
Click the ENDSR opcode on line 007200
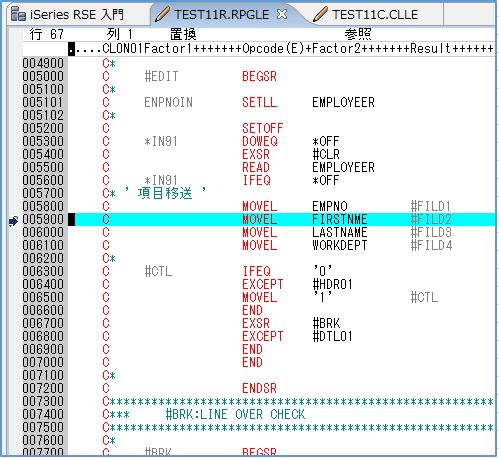tap(259, 388)
